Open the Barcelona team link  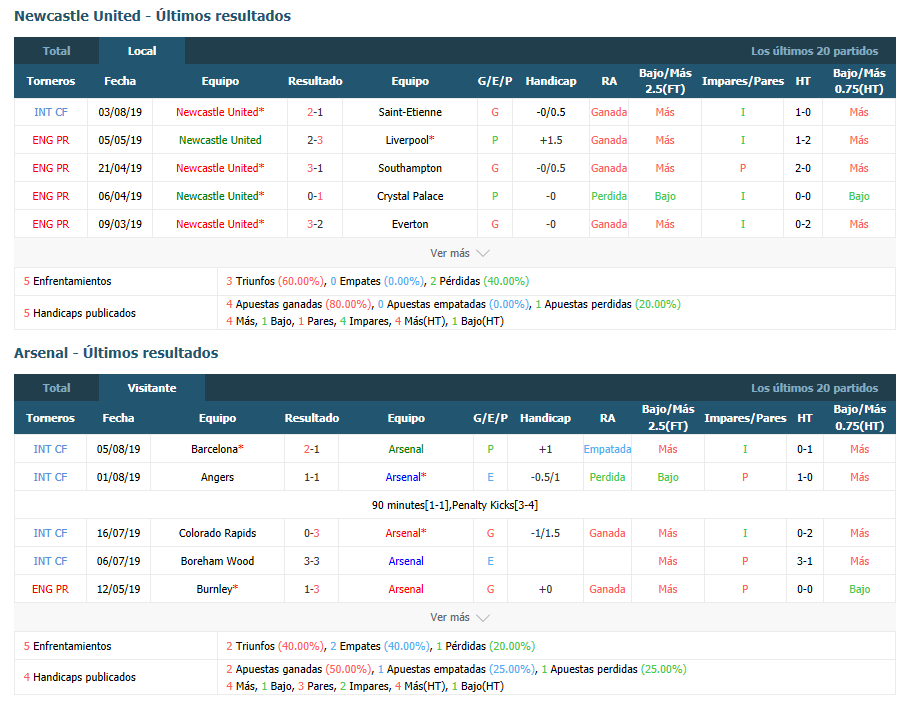[217, 449]
